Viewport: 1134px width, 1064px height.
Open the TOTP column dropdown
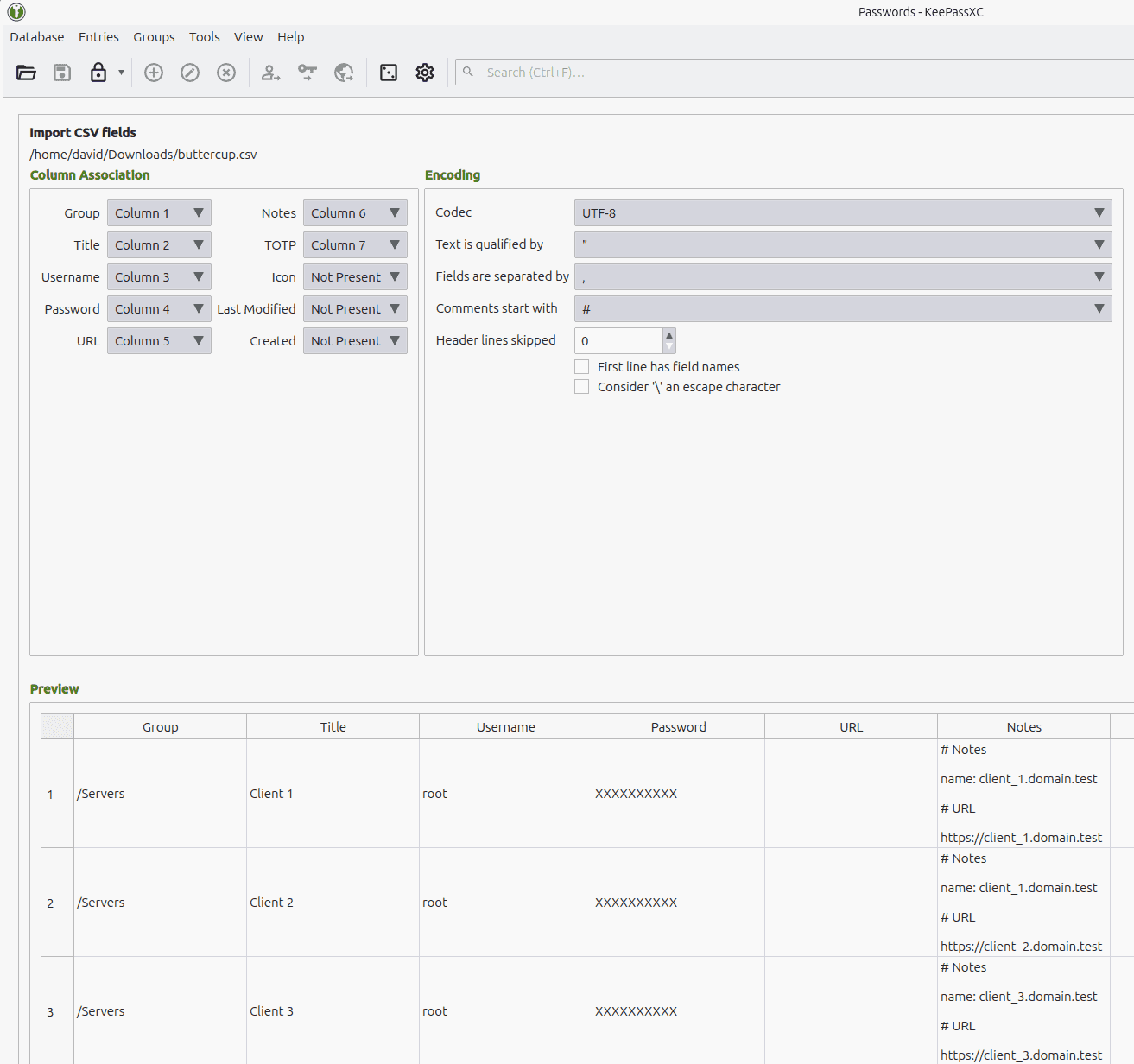355,245
